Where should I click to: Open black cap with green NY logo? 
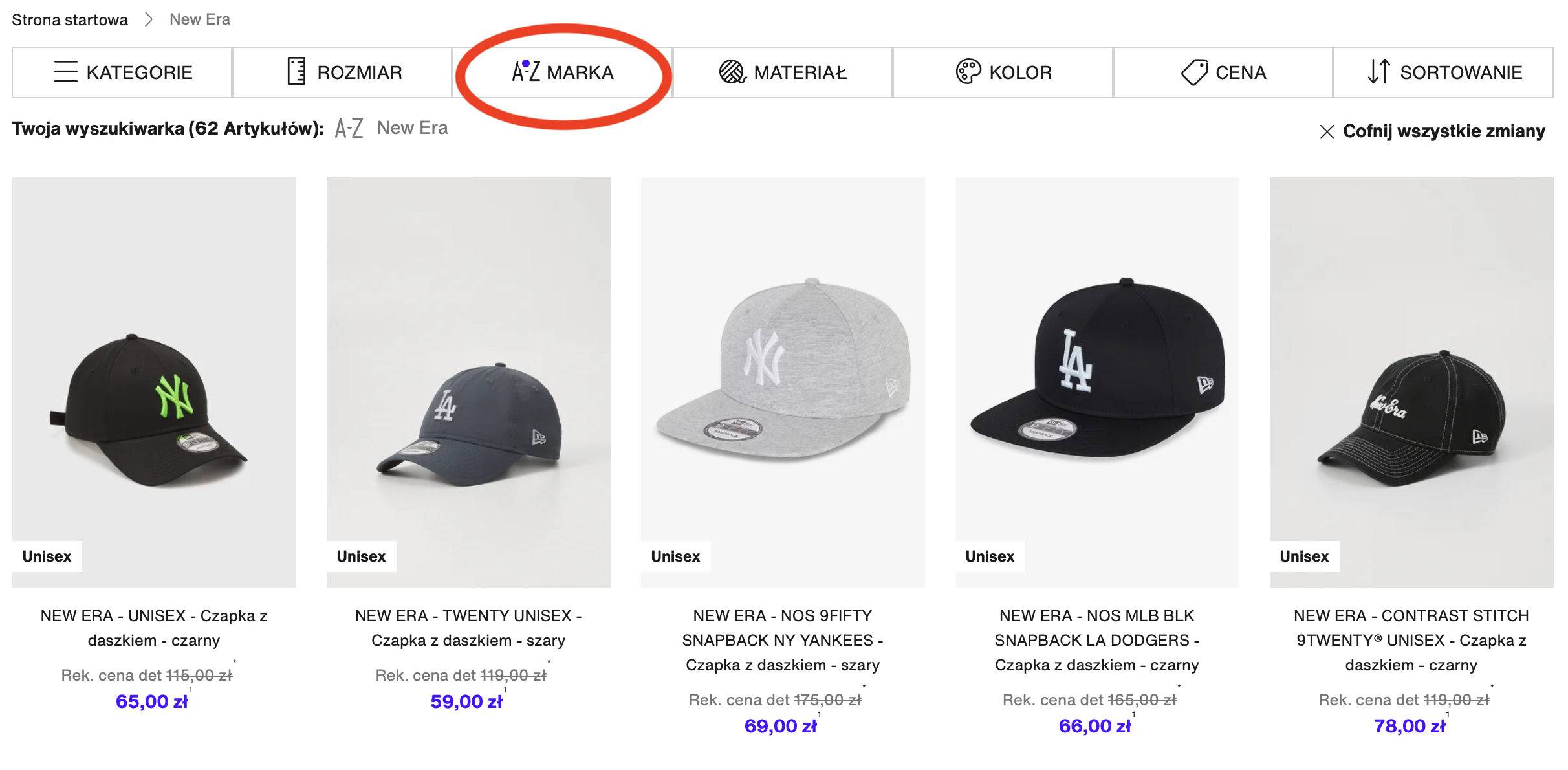pyautogui.click(x=154, y=382)
